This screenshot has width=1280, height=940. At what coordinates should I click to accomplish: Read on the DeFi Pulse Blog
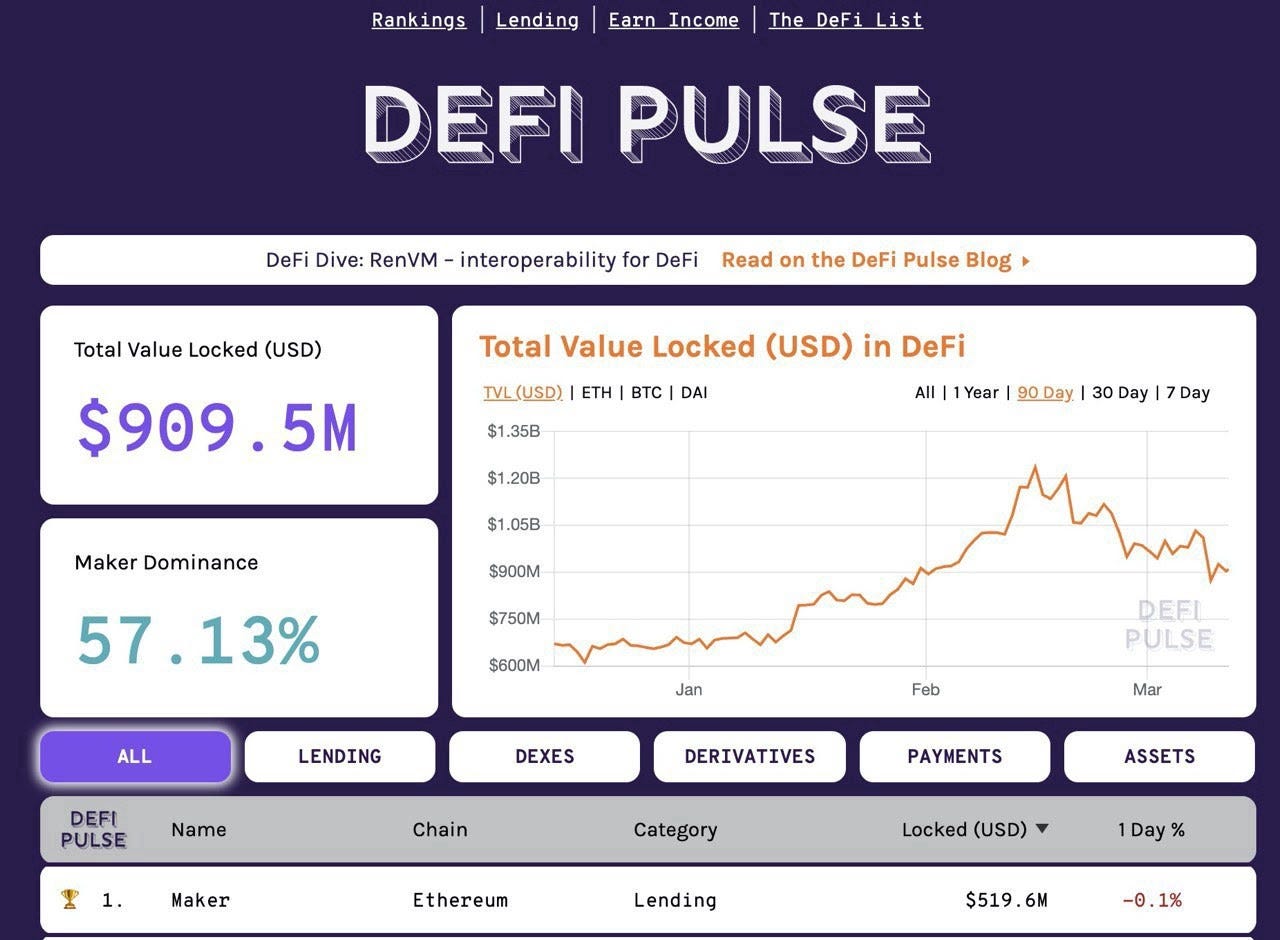(864, 260)
